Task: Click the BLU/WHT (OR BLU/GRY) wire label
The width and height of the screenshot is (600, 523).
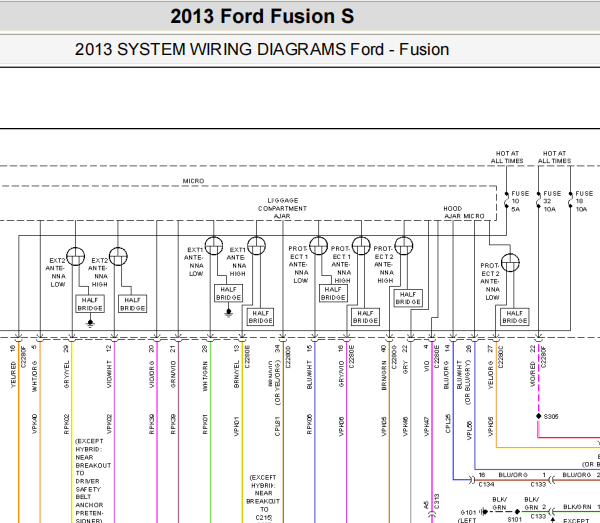Action: (463, 382)
